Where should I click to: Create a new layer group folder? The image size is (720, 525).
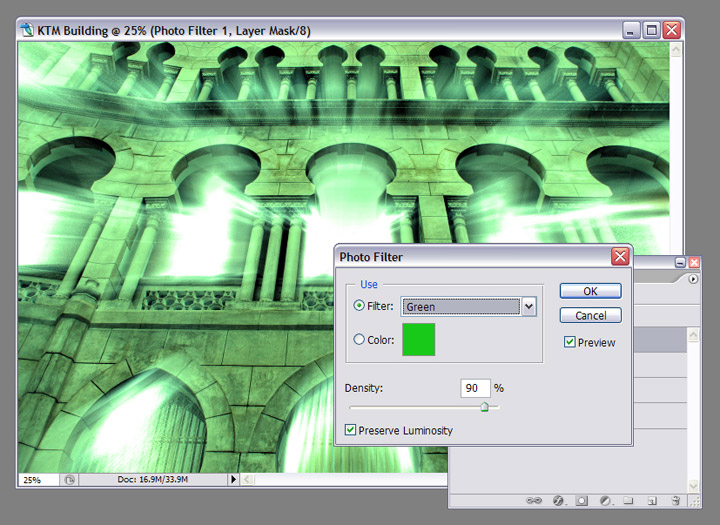click(629, 500)
